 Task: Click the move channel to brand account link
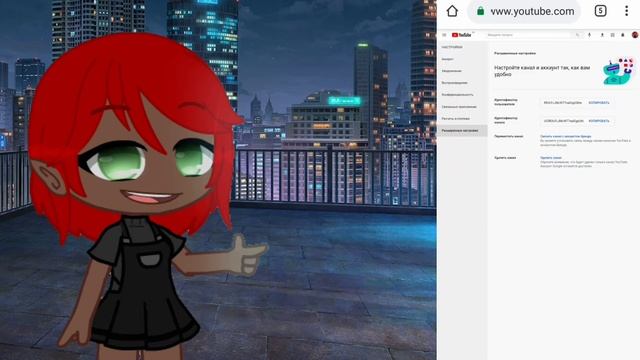(x=566, y=136)
